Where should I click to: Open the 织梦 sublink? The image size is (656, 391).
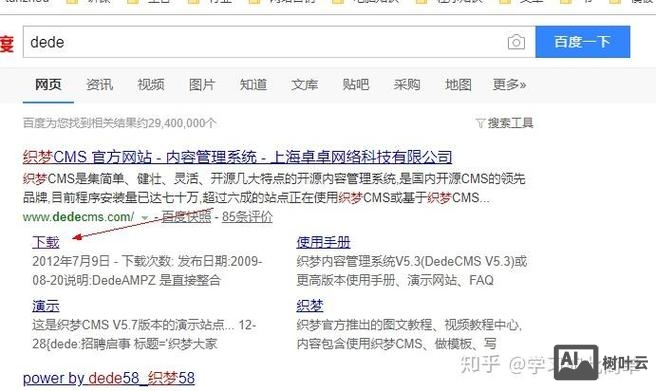(x=310, y=306)
